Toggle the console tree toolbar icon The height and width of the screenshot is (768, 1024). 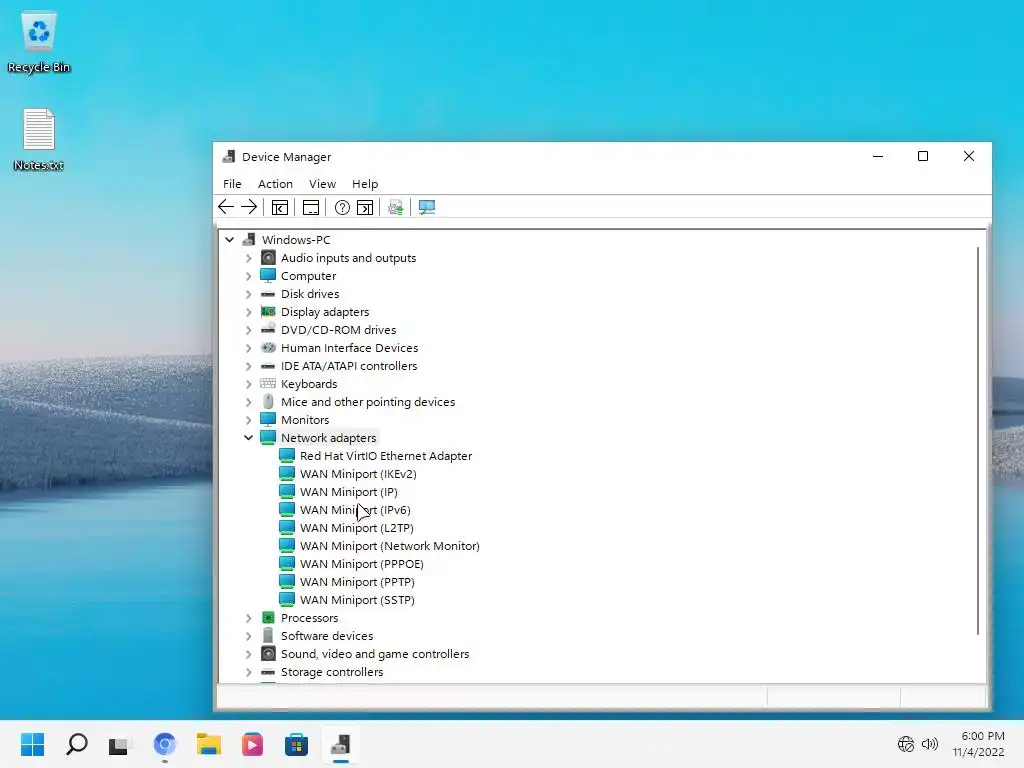[280, 208]
